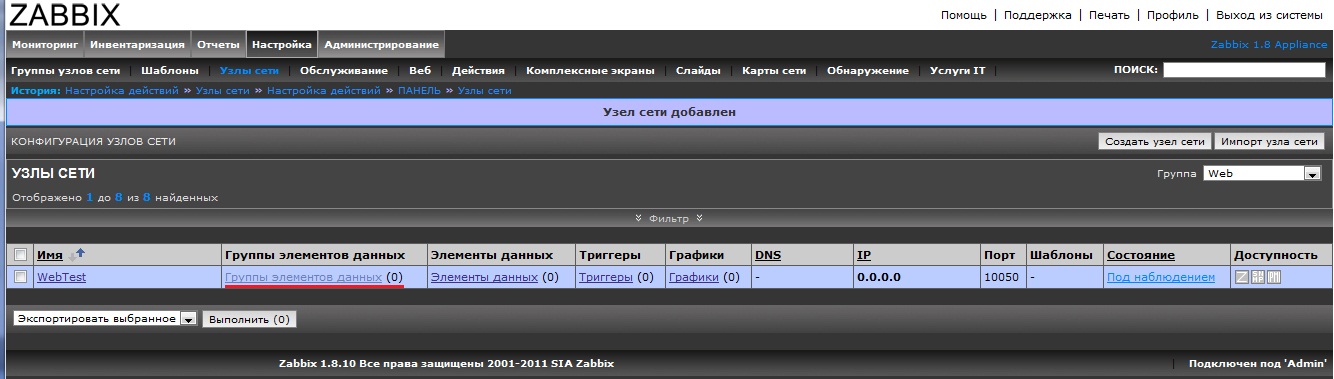
Task: Click the SNMP availability icon
Action: point(1258,277)
